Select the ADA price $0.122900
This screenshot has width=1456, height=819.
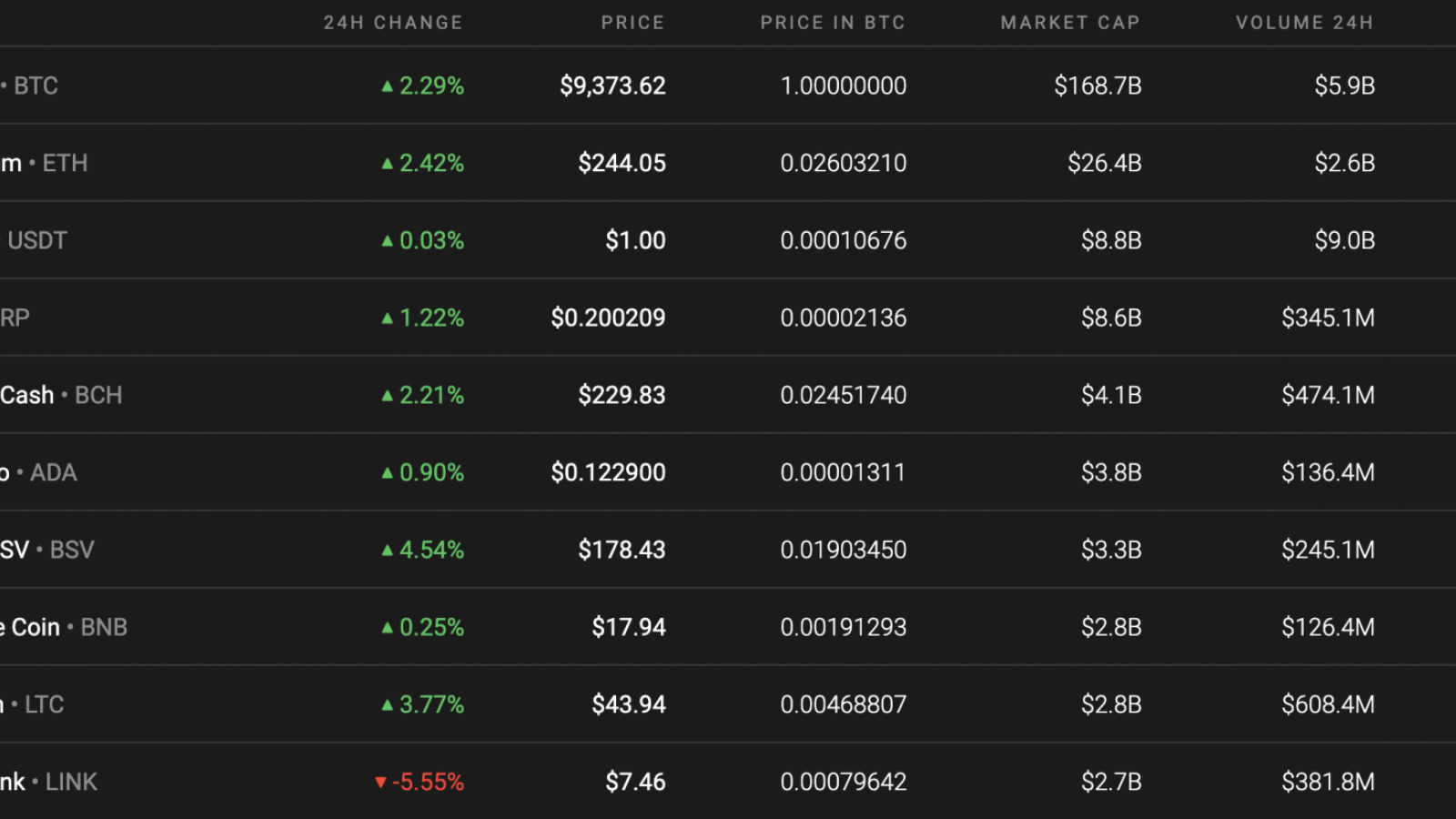608,472
